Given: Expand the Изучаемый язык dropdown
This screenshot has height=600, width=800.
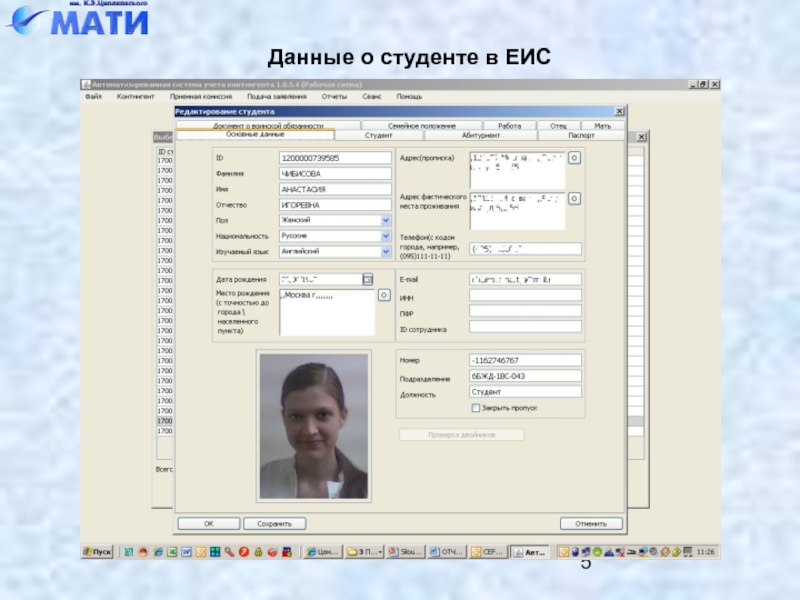Looking at the screenshot, I should [x=386, y=251].
